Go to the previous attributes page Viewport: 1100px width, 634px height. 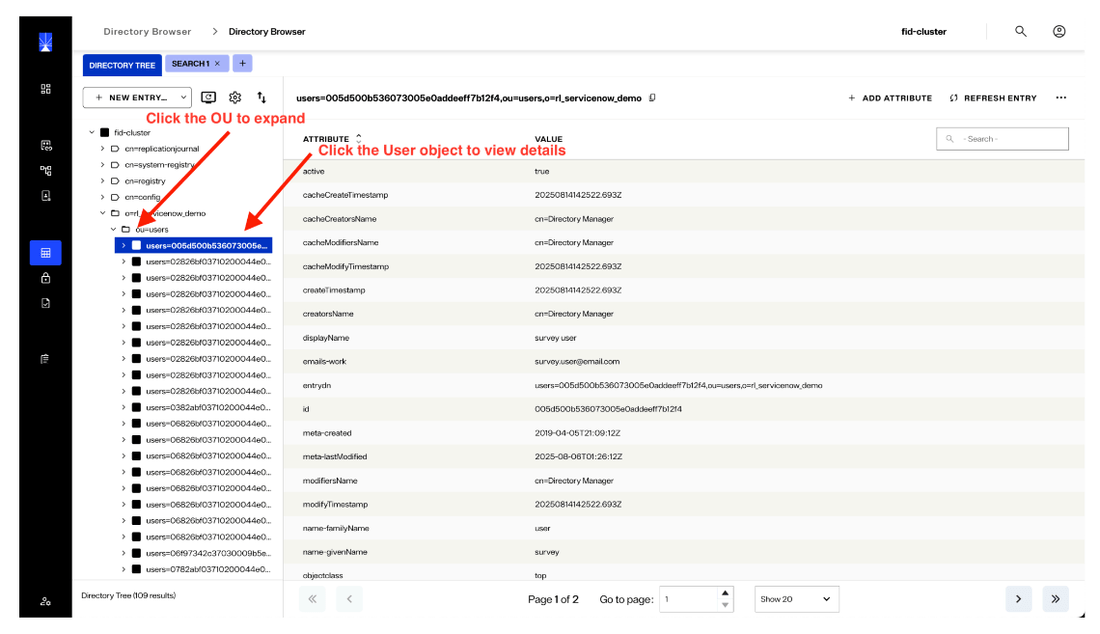click(349, 599)
